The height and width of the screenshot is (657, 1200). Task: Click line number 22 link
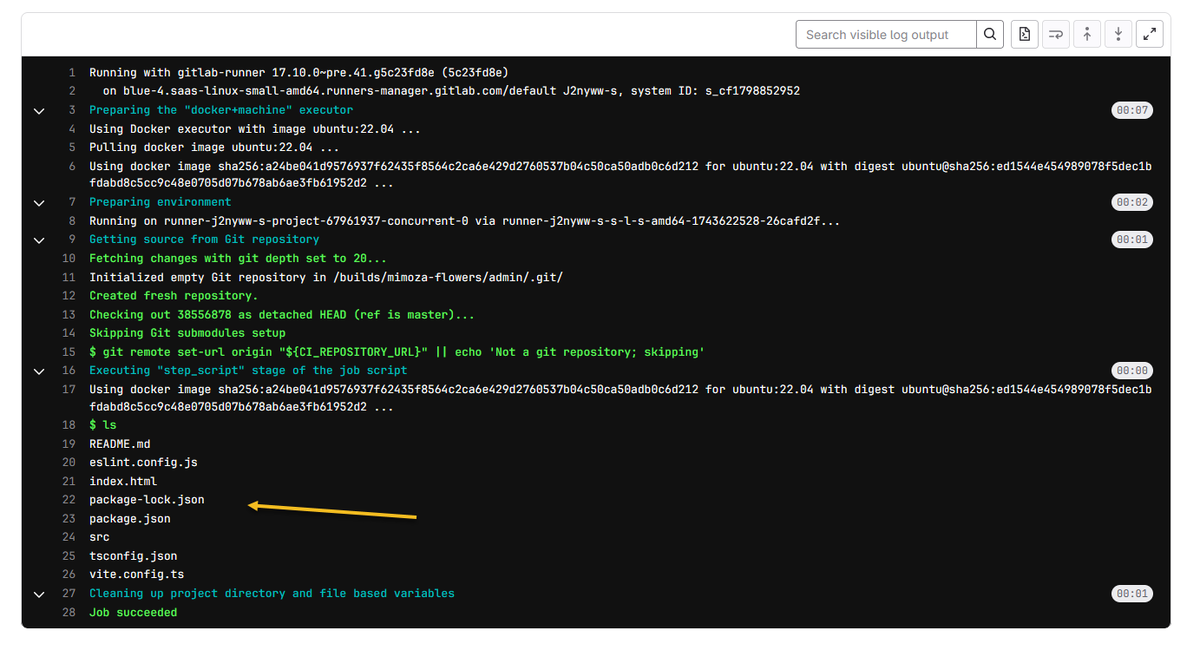[x=69, y=499]
